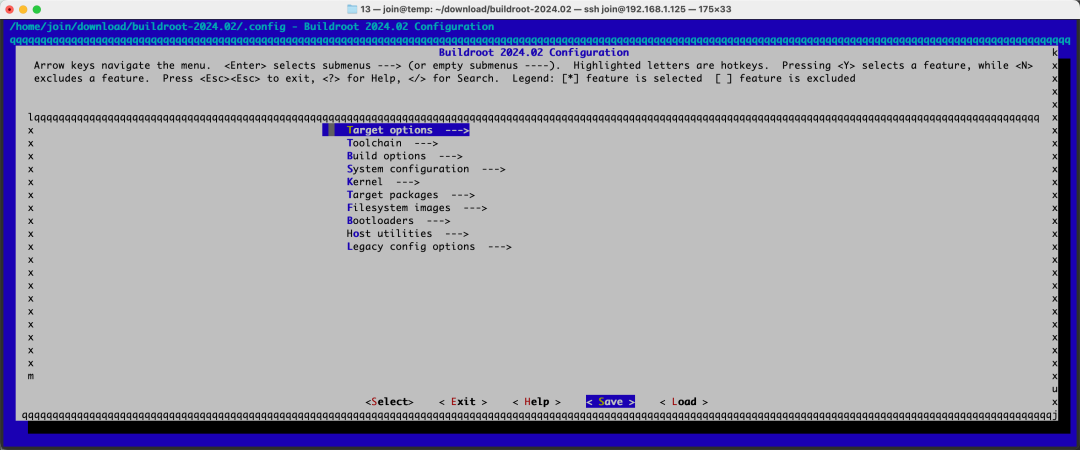Click the <Select> button

pos(389,402)
